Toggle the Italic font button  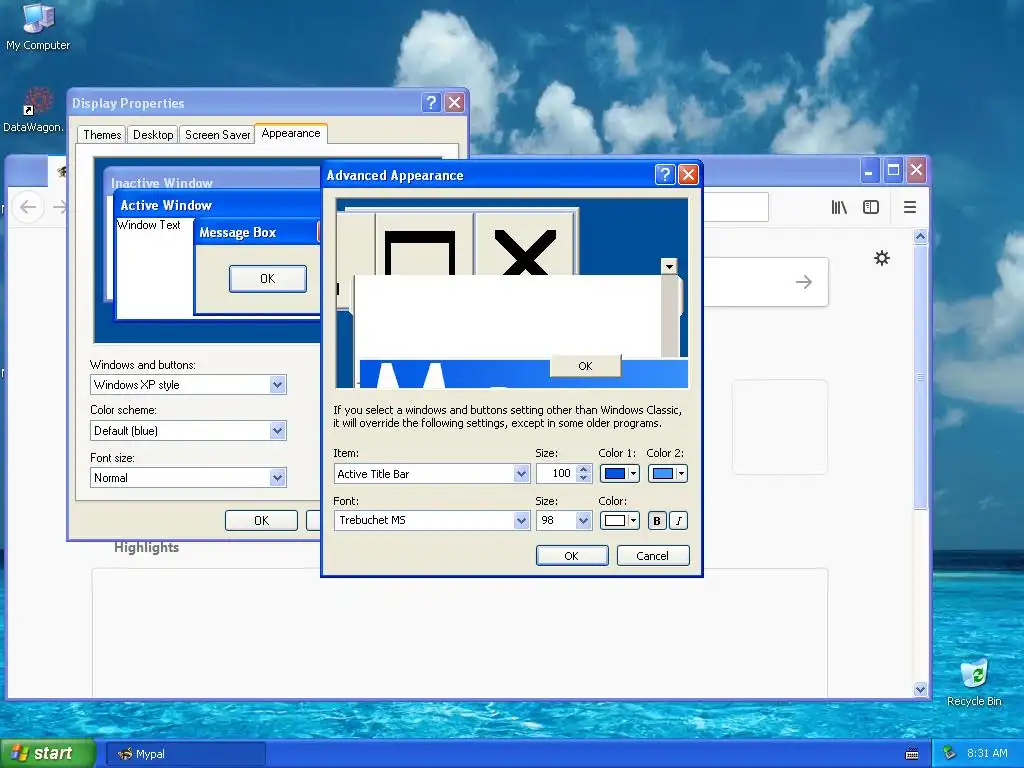[679, 520]
